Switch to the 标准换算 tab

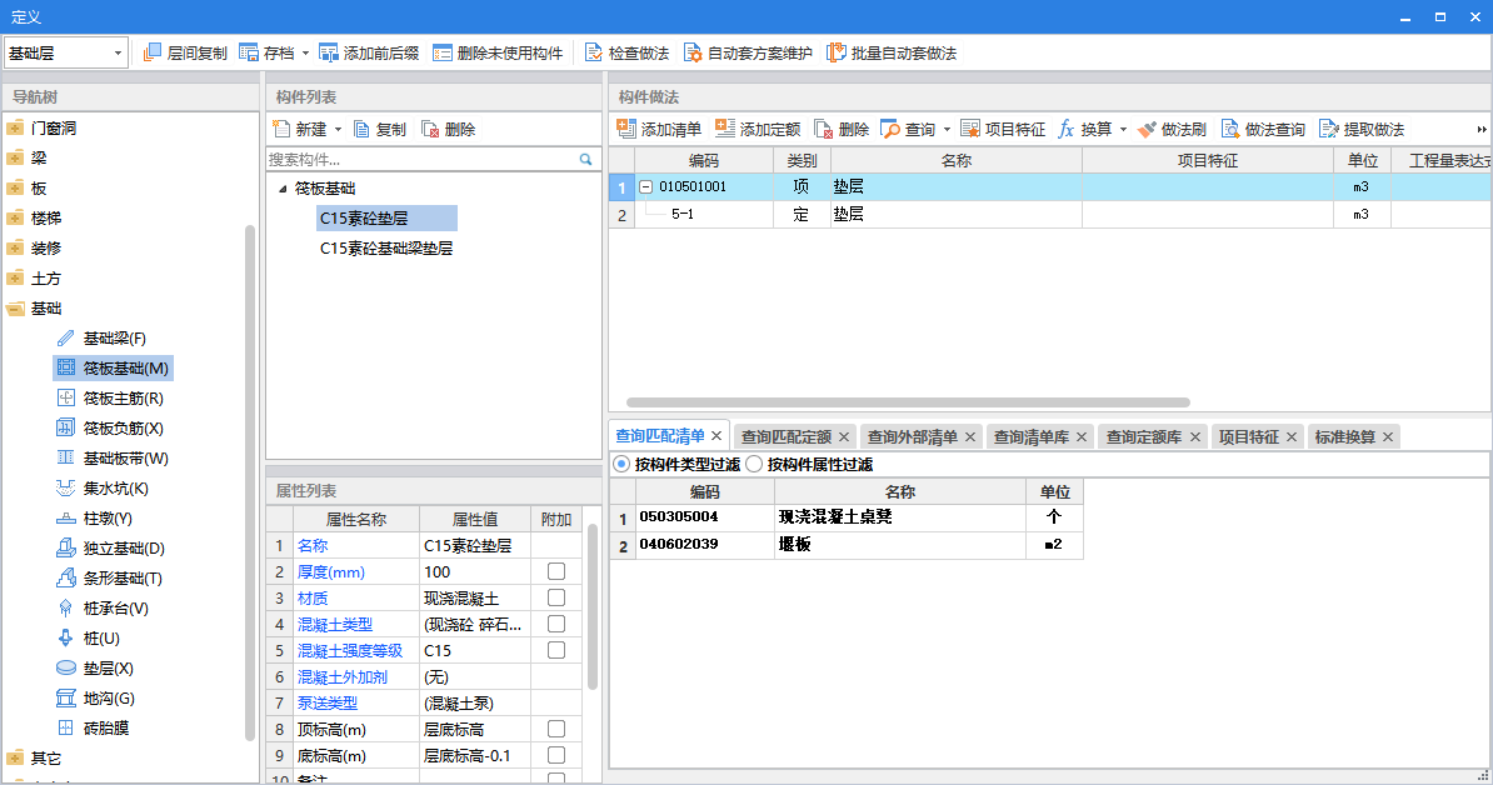click(1344, 437)
